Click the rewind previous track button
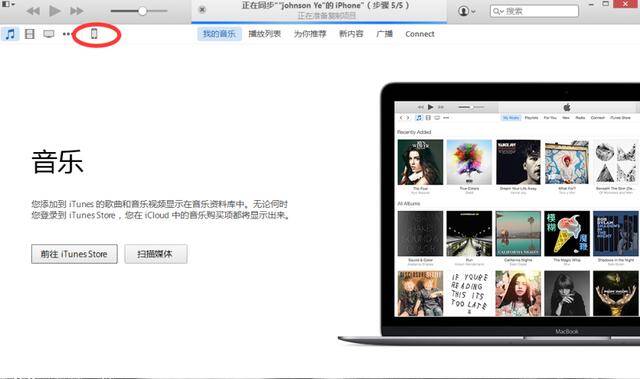Viewport: 640px width, 379px height. click(x=33, y=11)
